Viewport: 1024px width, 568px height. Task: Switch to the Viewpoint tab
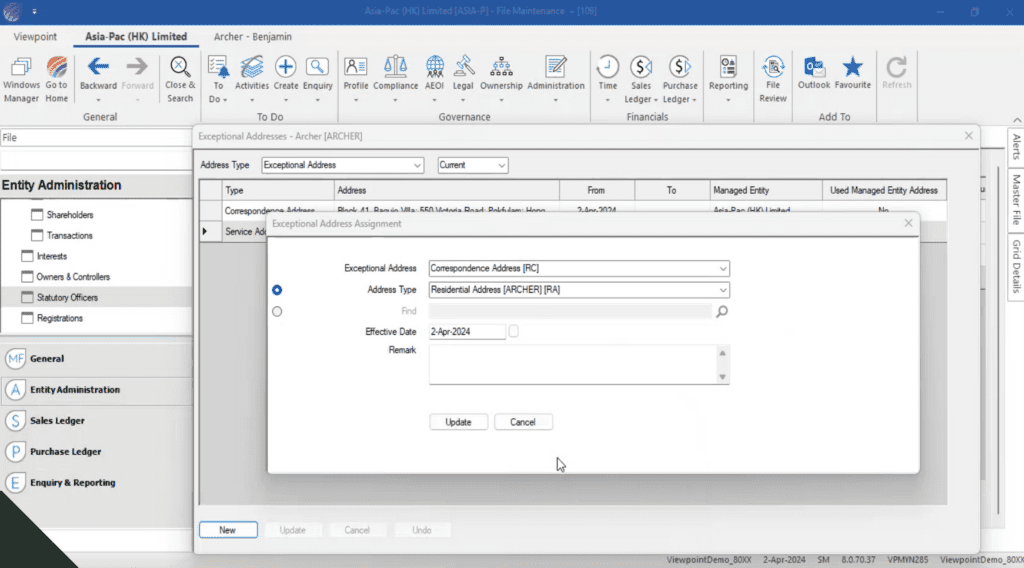click(x=35, y=37)
